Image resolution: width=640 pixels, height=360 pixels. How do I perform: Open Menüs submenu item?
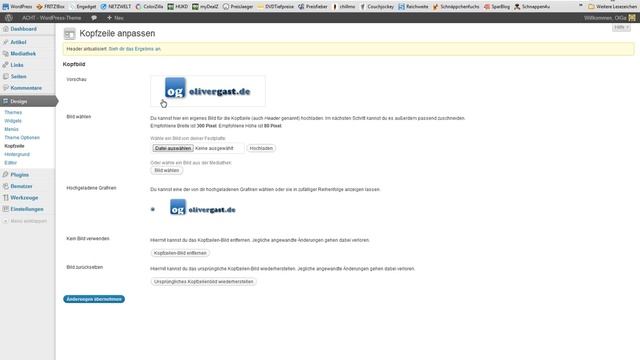point(11,129)
